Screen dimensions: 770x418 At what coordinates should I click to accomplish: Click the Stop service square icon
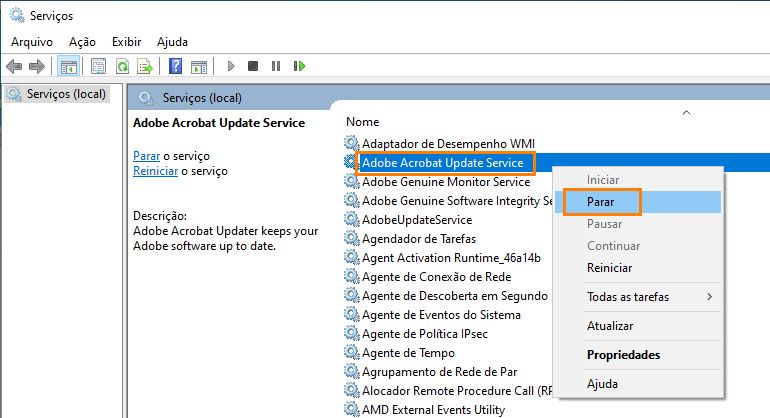tap(253, 66)
